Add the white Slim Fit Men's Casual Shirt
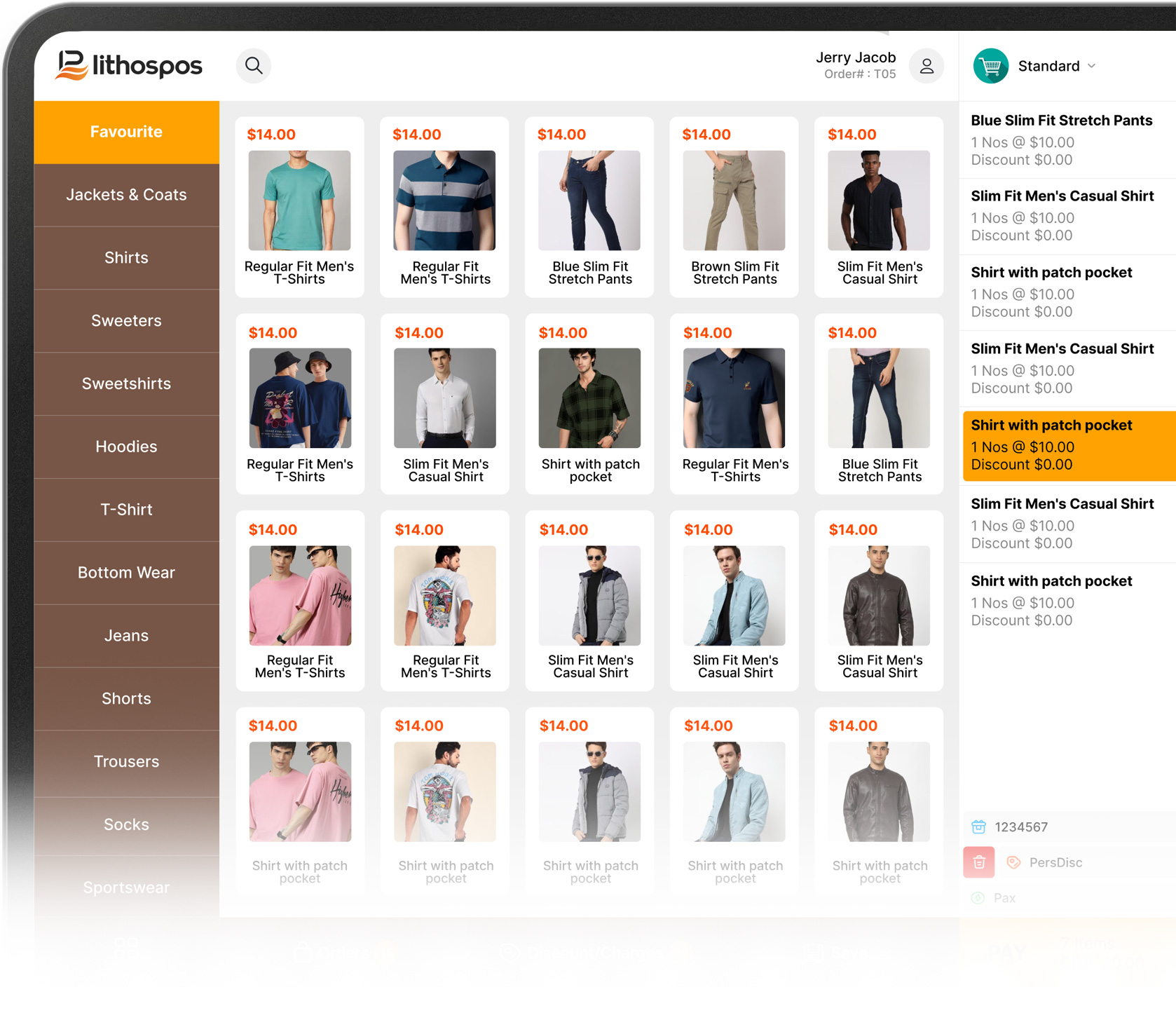This screenshot has width=1176, height=1020. [x=445, y=404]
